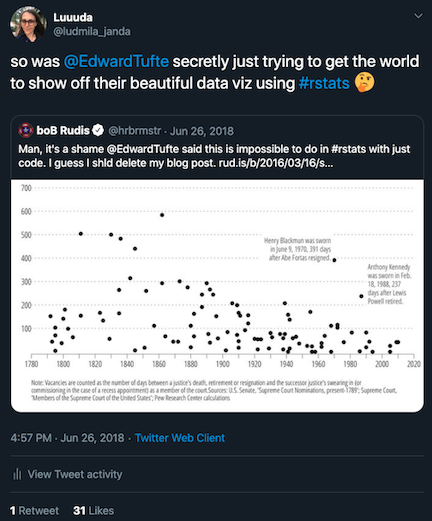Show the 1 Retweet list
432x521 pixels.
[34, 510]
